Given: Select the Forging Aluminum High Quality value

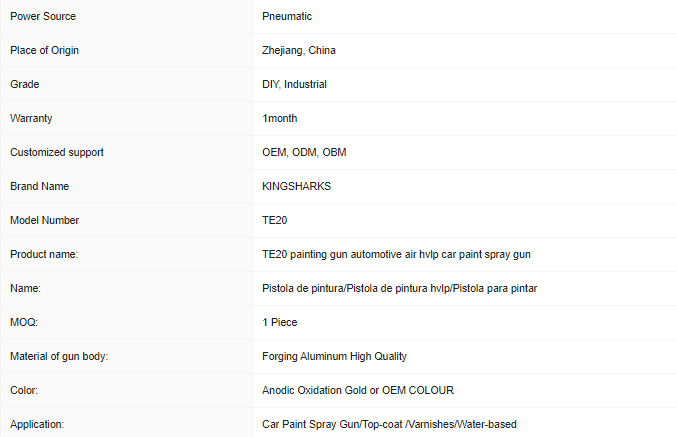Looking at the screenshot, I should tap(334, 356).
